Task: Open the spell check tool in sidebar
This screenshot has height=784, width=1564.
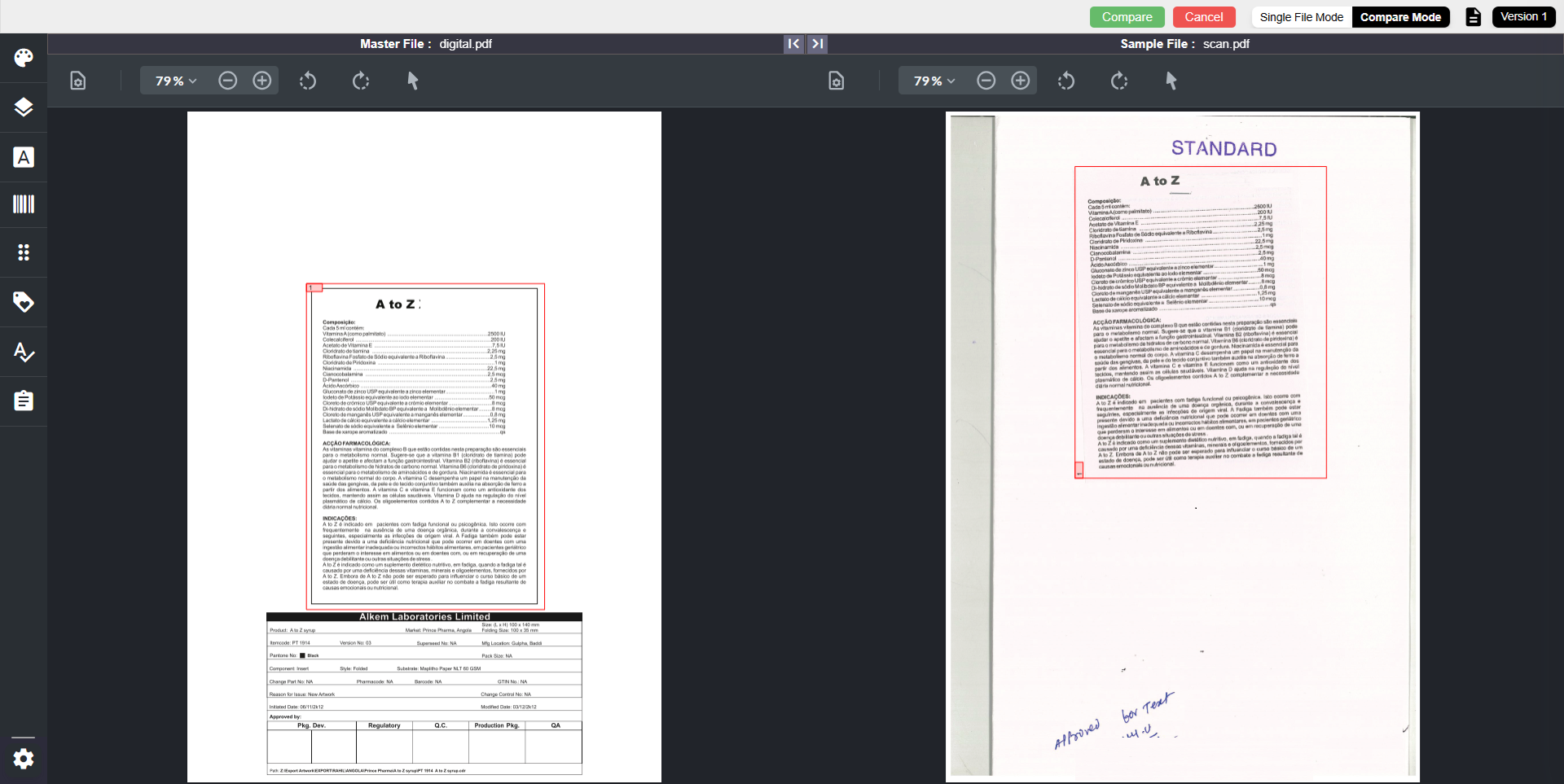Action: 24,352
